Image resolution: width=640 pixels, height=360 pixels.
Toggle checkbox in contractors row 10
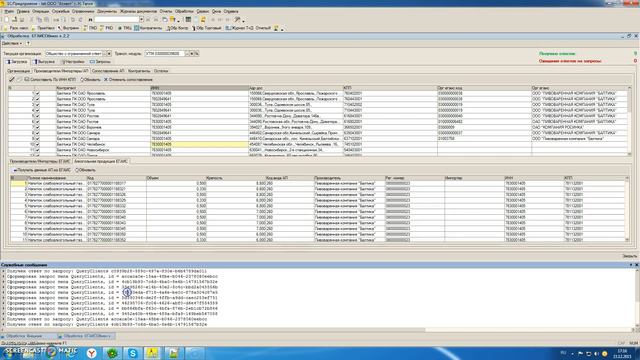[x=37, y=144]
